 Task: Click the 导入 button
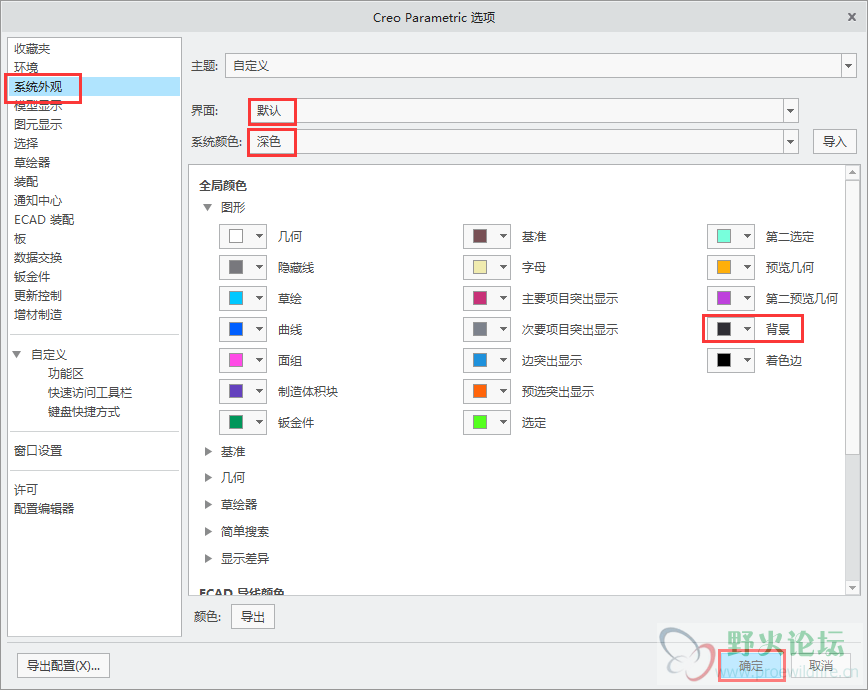point(835,142)
